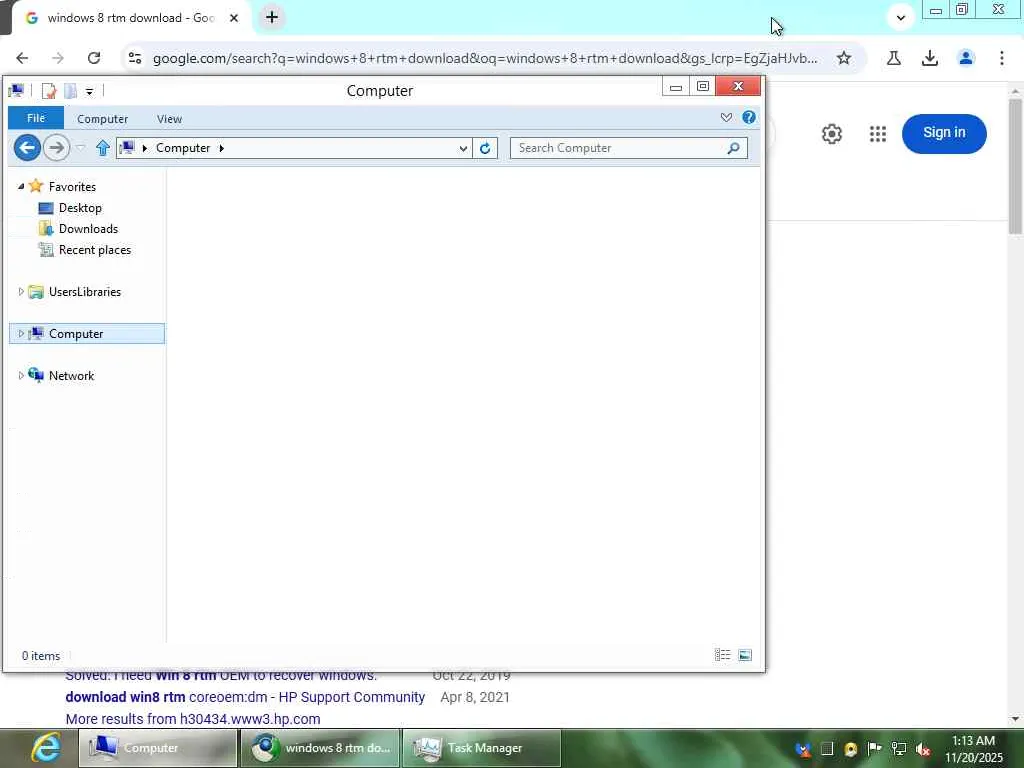Expand the arrow after Computer breadcrumb

pyautogui.click(x=221, y=148)
